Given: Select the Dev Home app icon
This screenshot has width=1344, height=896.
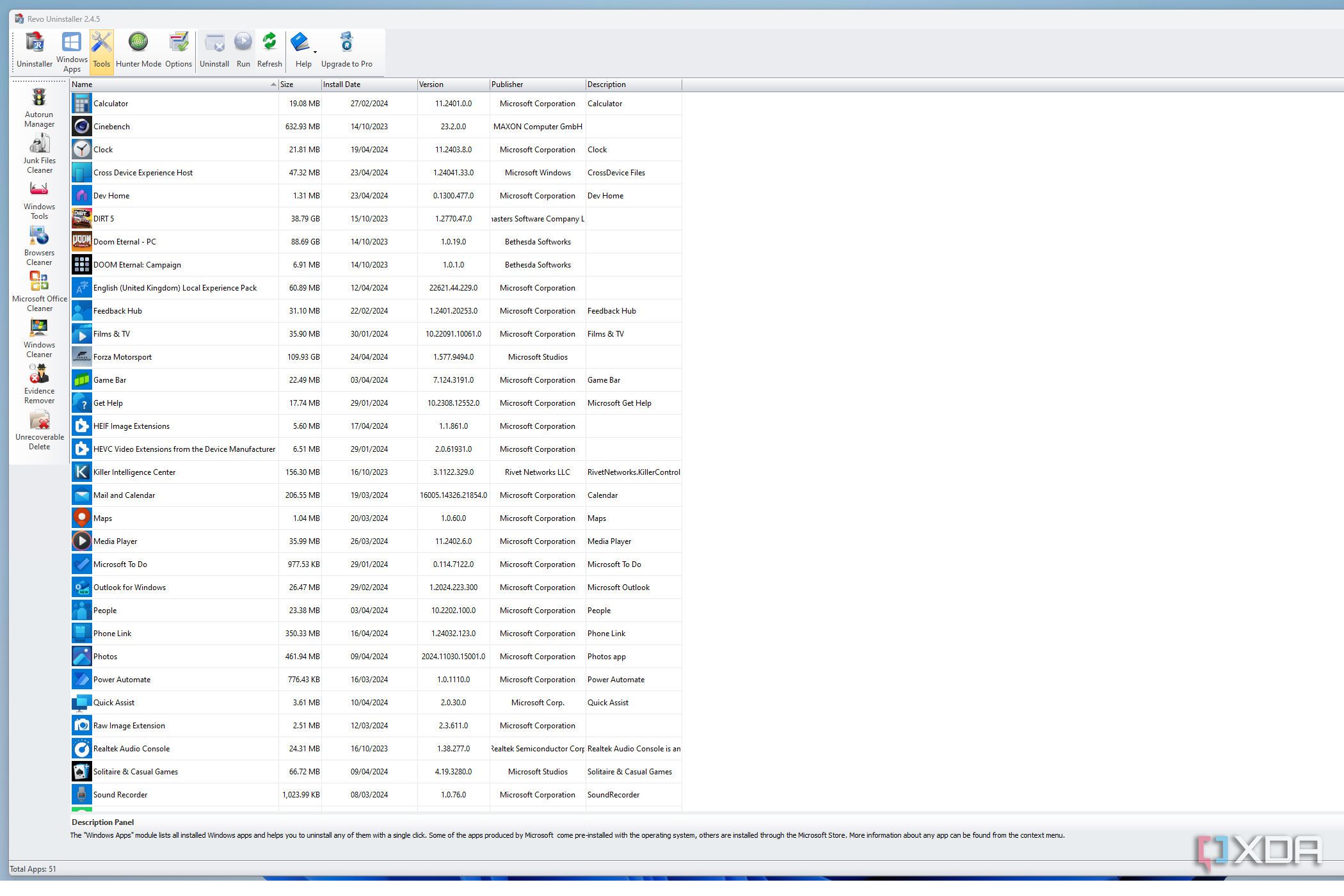Looking at the screenshot, I should (x=81, y=196).
